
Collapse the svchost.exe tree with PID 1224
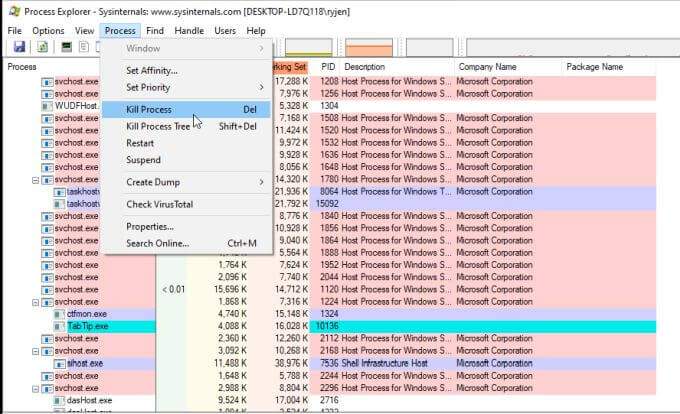(x=36, y=302)
